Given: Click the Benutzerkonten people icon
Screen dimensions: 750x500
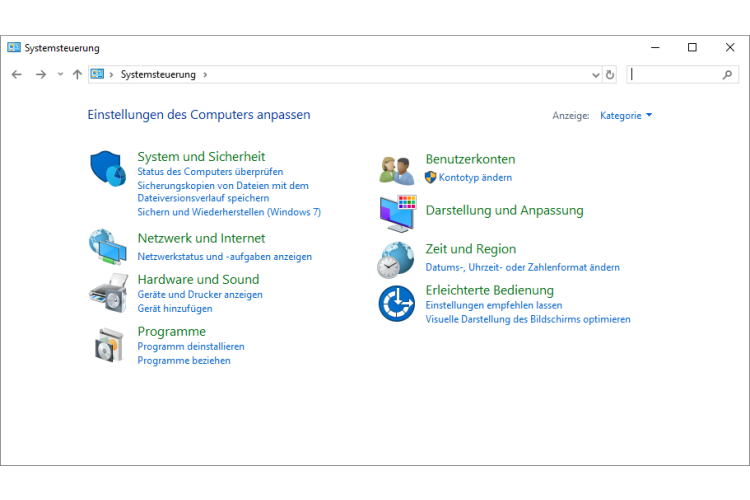Looking at the screenshot, I should coord(396,169).
